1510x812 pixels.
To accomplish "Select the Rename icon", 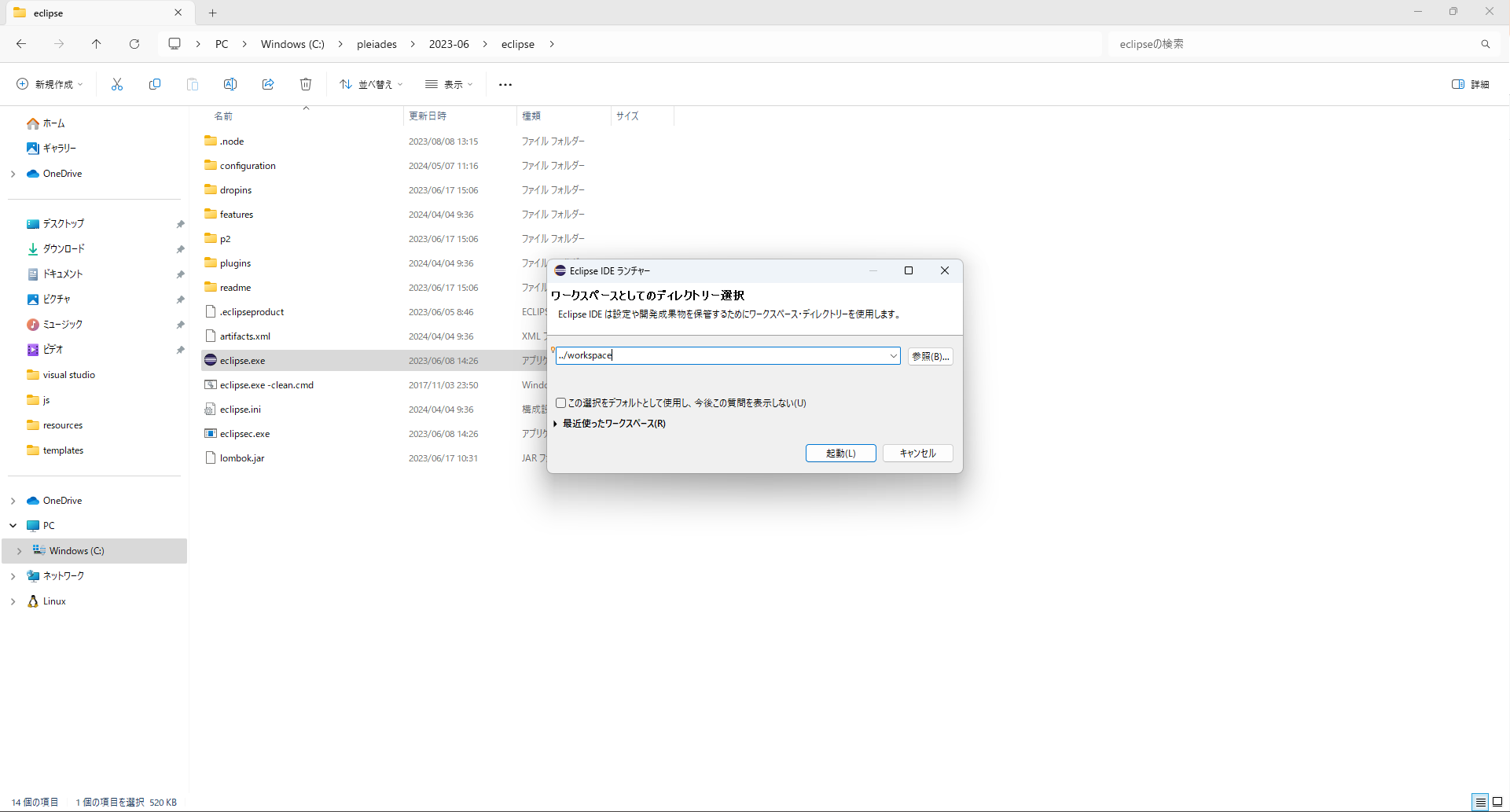I will (230, 84).
